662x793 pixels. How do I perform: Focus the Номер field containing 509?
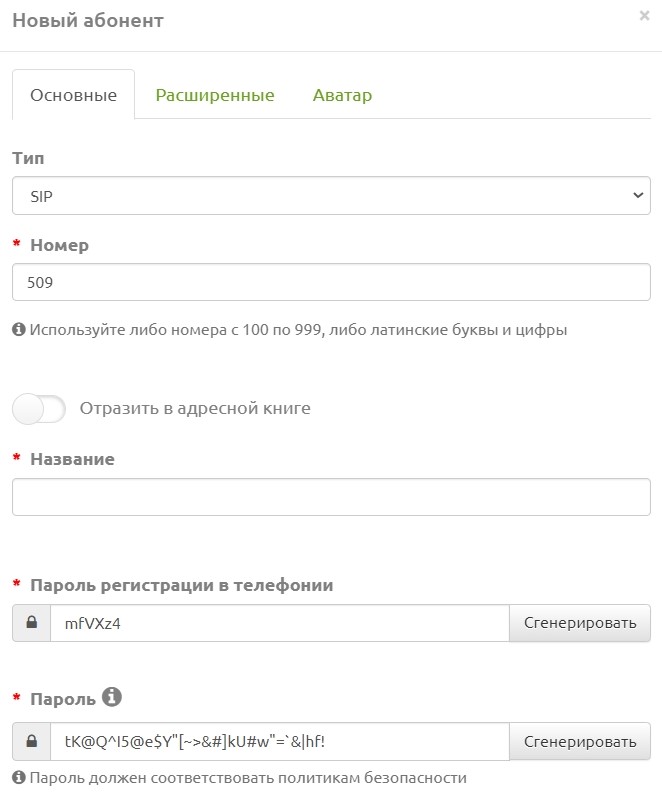tap(331, 282)
